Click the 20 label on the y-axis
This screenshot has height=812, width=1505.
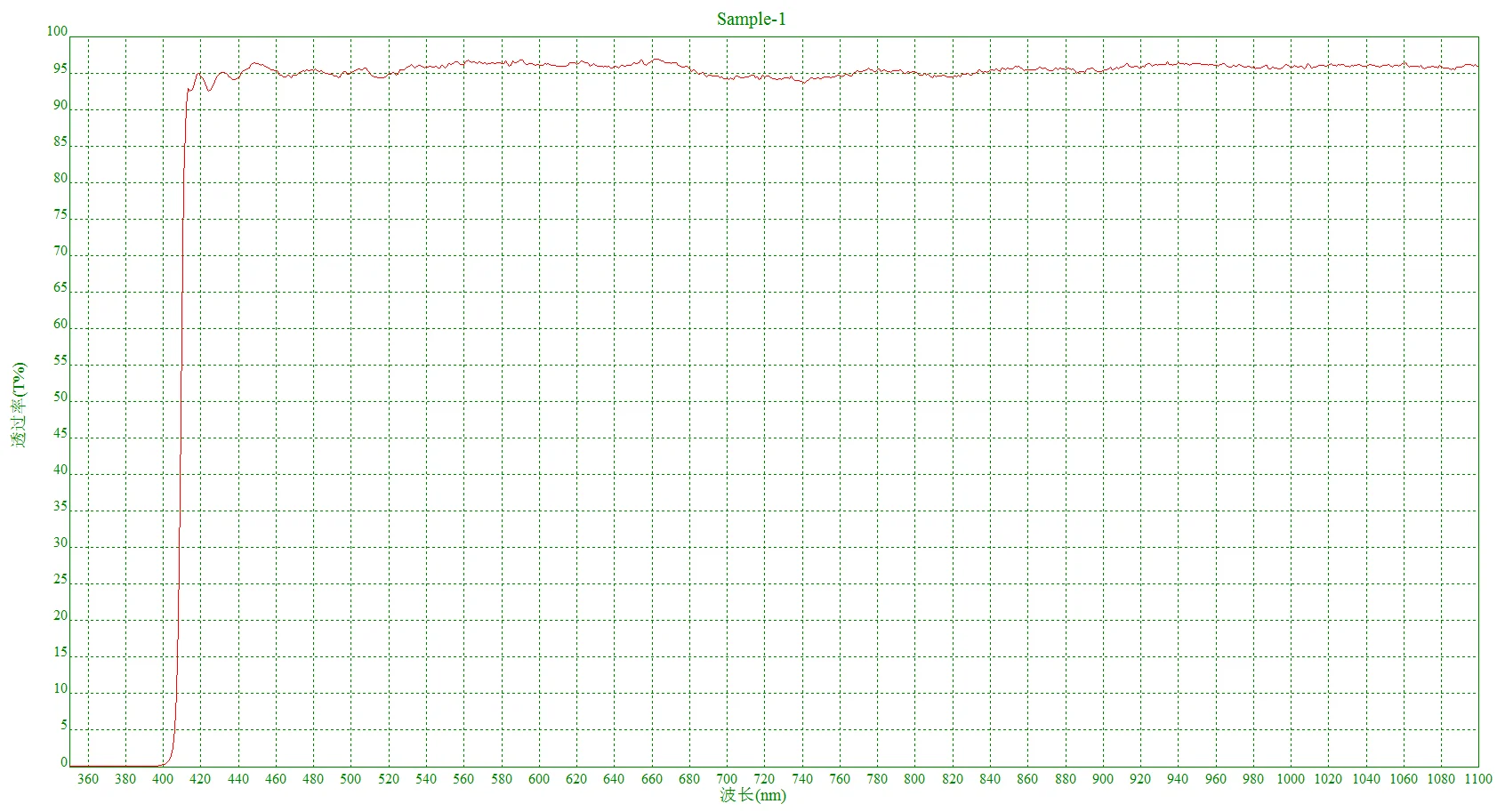click(x=60, y=615)
